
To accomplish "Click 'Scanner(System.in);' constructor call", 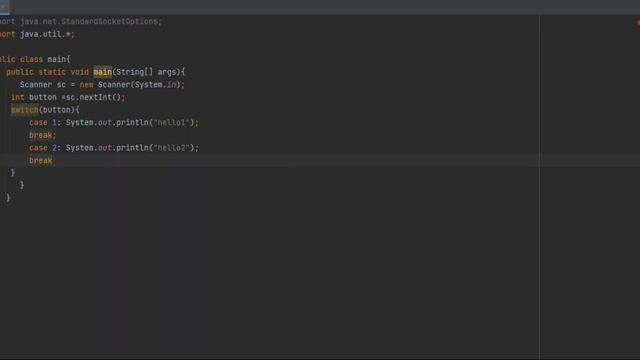I will [x=141, y=85].
